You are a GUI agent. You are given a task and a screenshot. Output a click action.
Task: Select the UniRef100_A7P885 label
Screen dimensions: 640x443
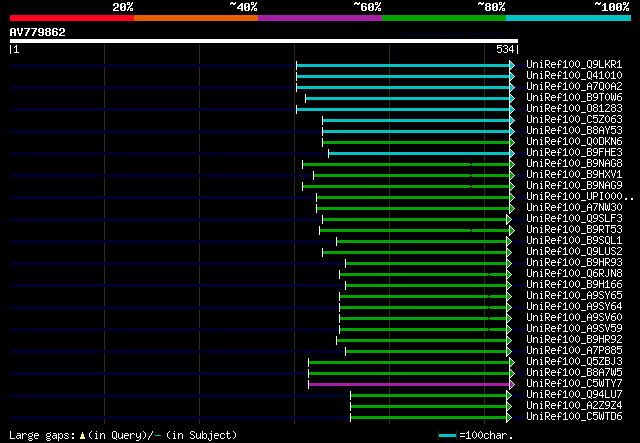574,351
